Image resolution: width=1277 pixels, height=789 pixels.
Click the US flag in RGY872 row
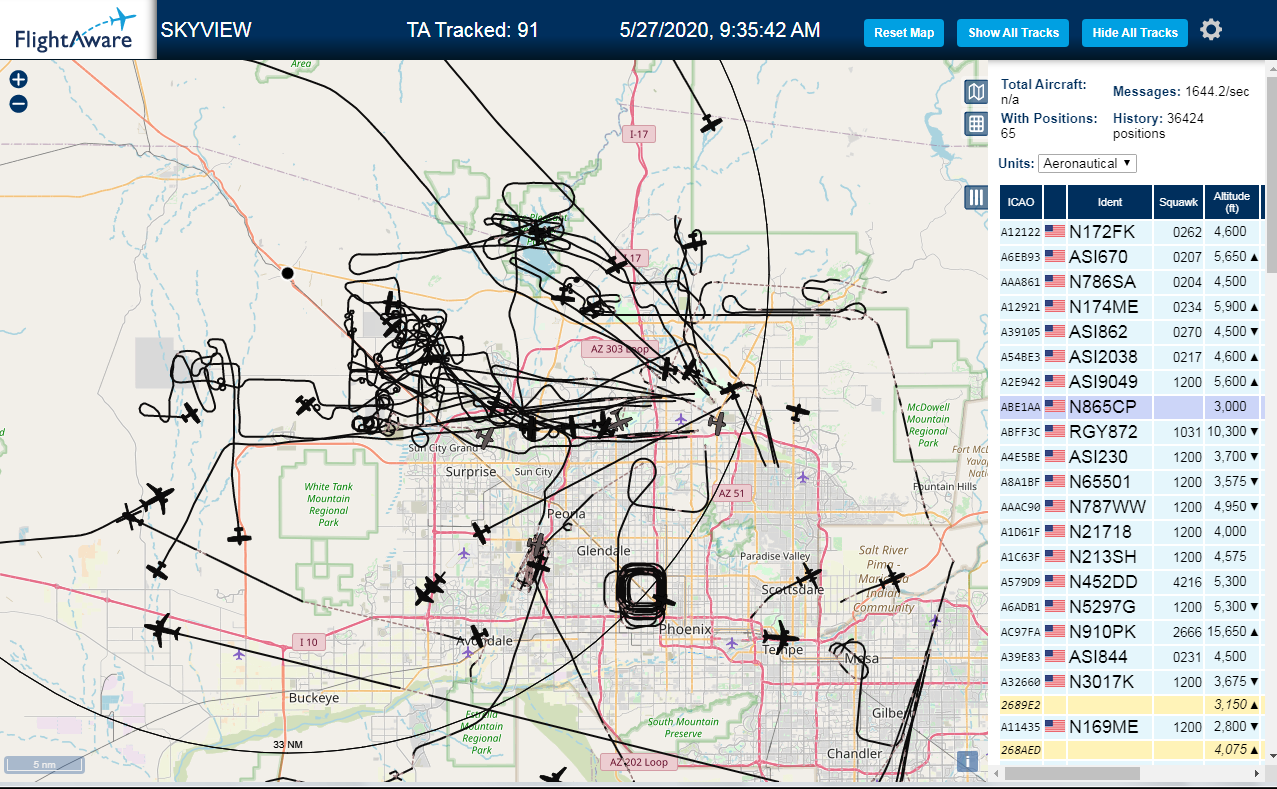(x=1055, y=432)
